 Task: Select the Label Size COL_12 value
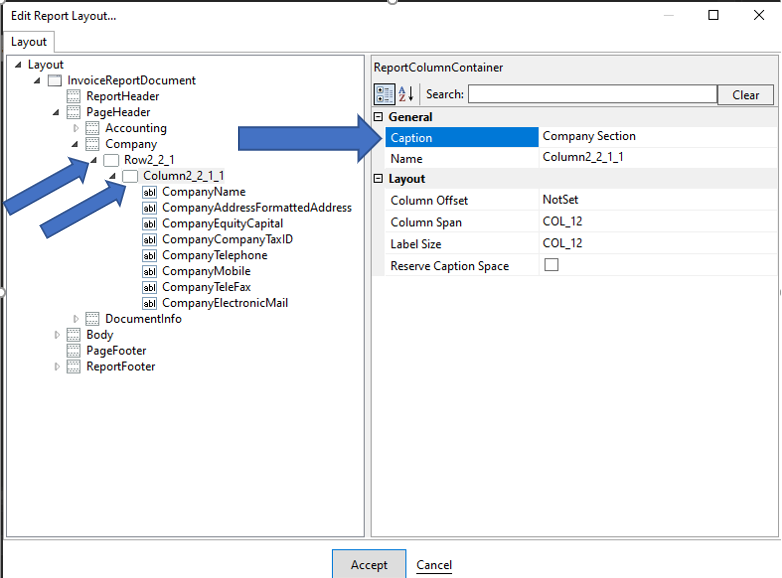tap(658, 243)
